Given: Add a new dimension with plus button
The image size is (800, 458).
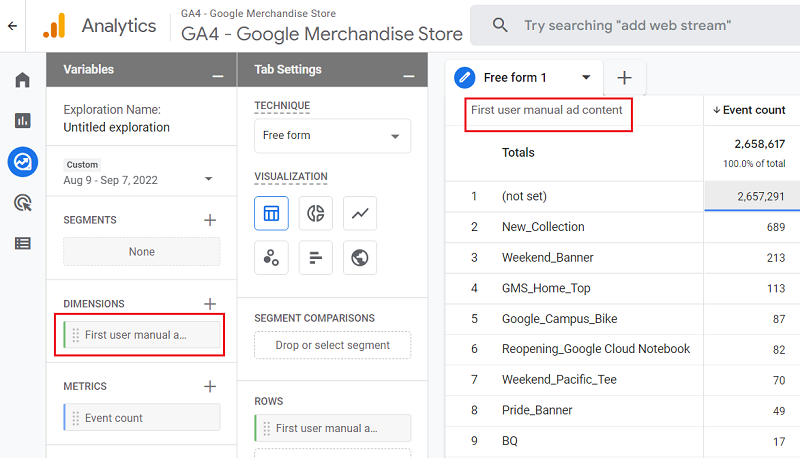Looking at the screenshot, I should [210, 304].
